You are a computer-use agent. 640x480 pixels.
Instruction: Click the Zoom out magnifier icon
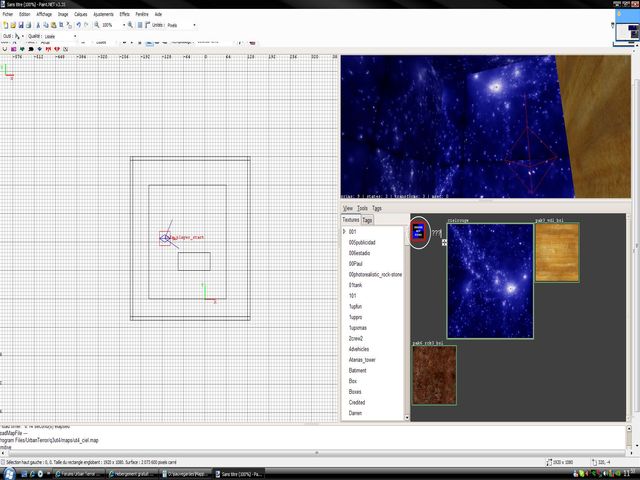(x=98, y=25)
